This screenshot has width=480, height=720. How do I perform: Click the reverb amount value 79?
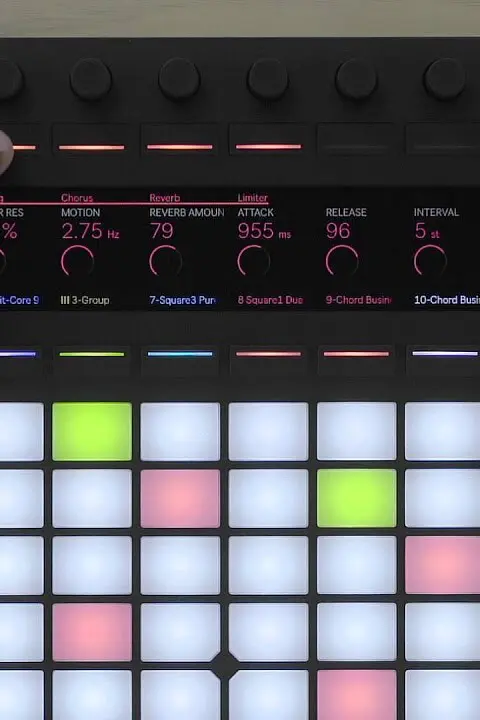tap(161, 231)
